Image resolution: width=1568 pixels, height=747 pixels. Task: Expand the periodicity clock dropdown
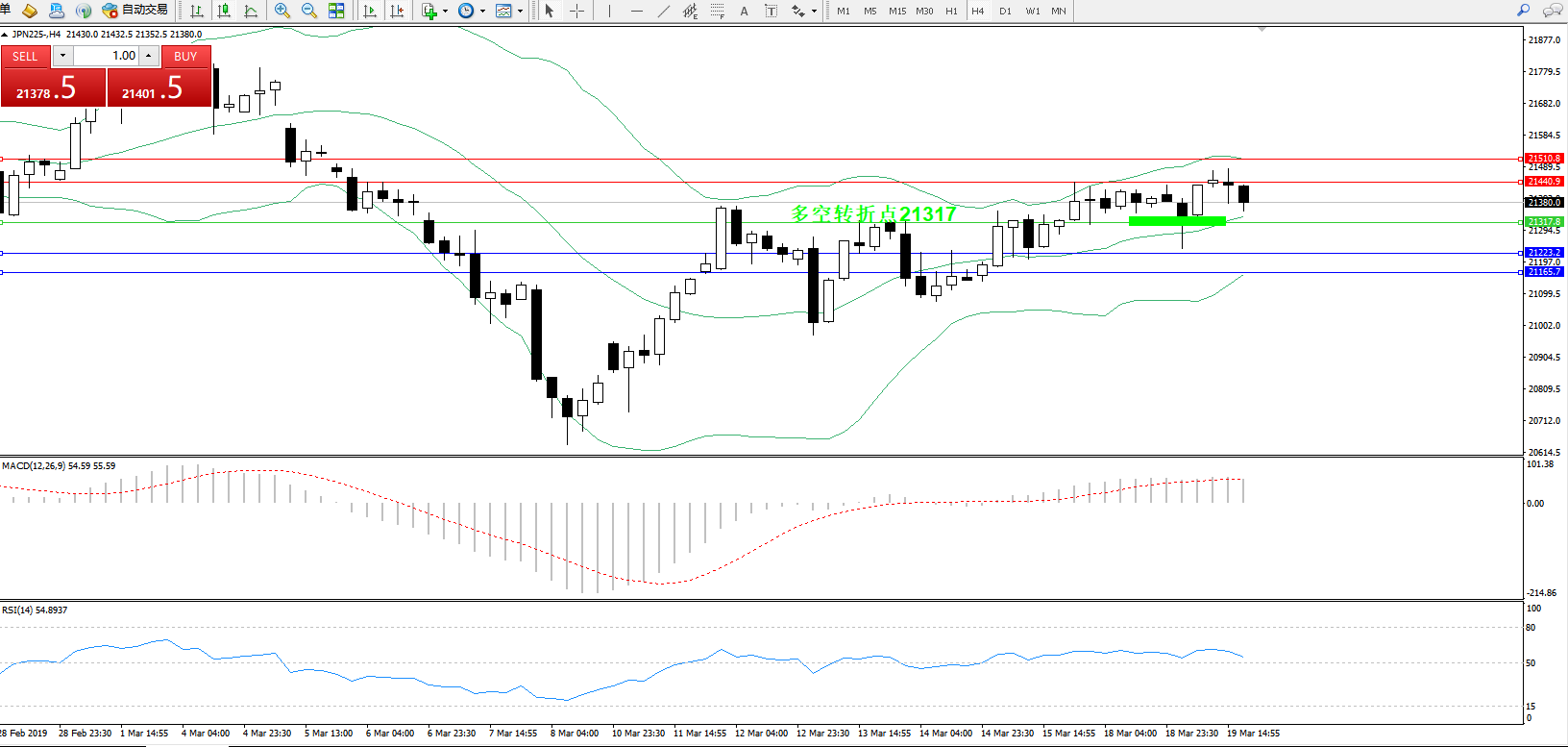tap(482, 12)
